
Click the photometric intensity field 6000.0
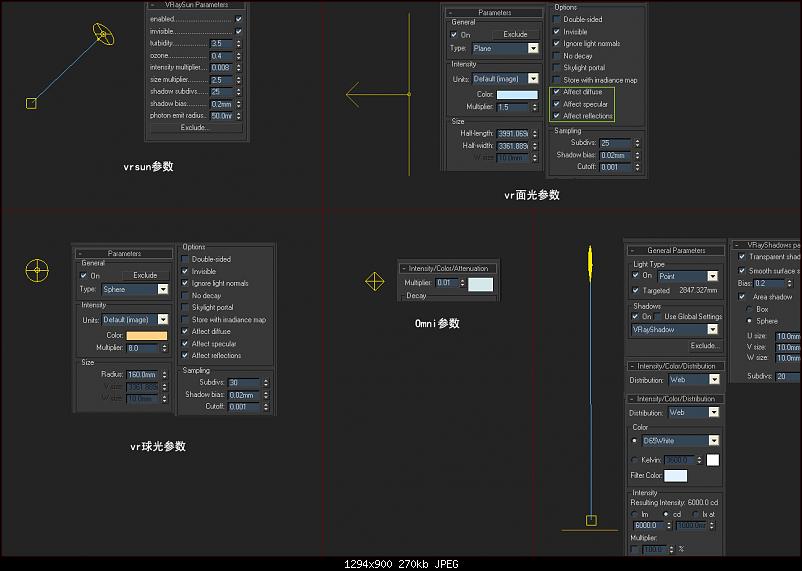point(649,525)
